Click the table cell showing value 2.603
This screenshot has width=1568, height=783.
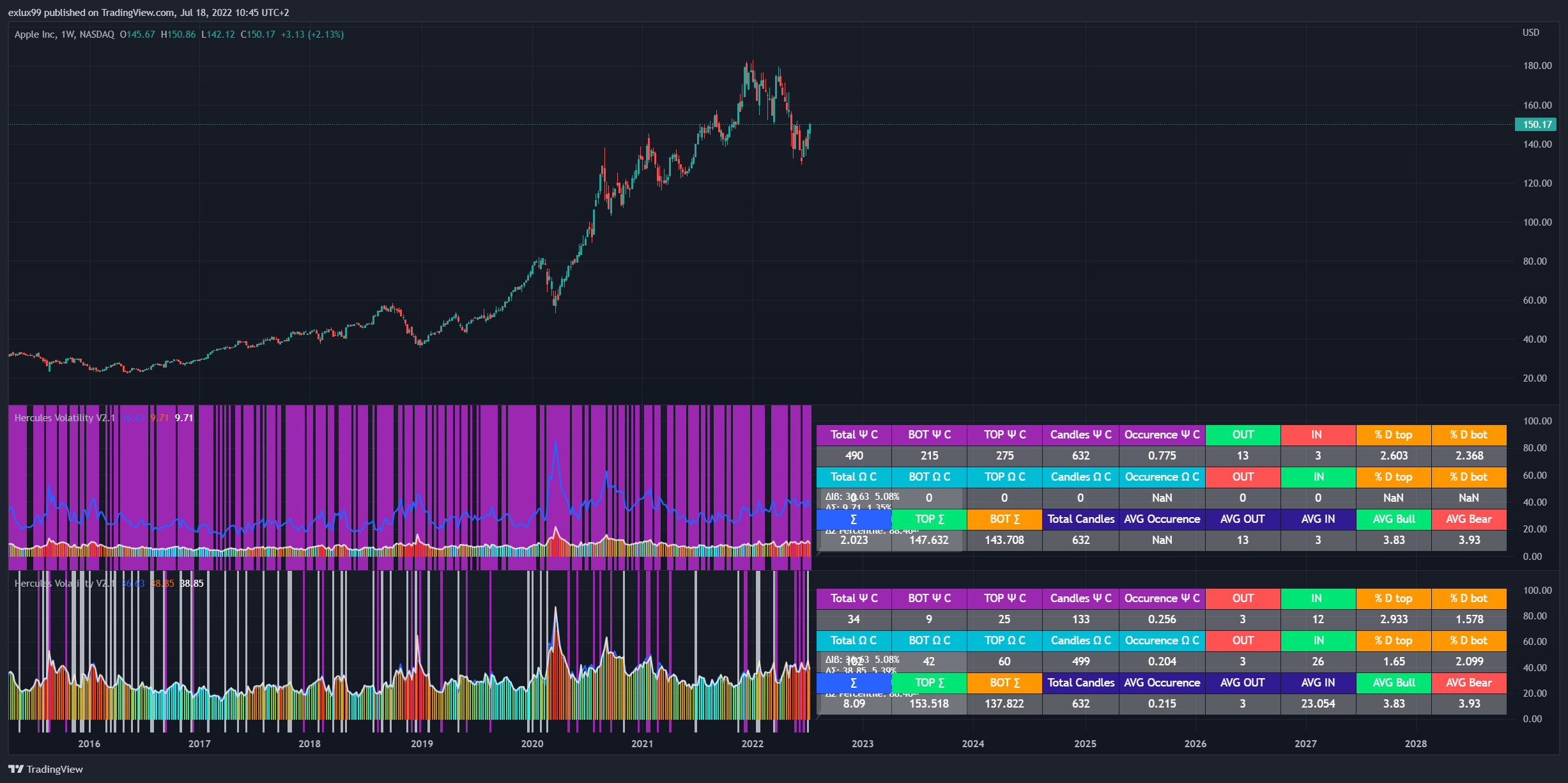[x=1394, y=456]
